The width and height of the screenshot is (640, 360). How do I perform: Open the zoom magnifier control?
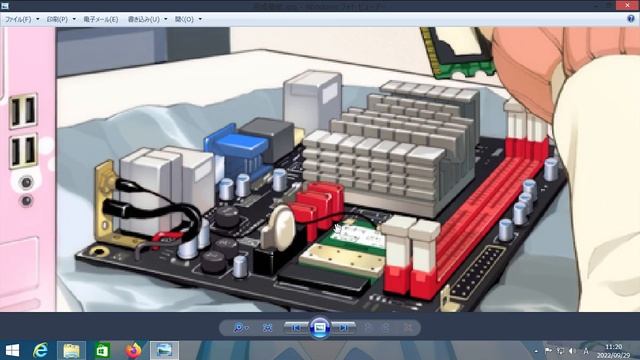pyautogui.click(x=240, y=328)
